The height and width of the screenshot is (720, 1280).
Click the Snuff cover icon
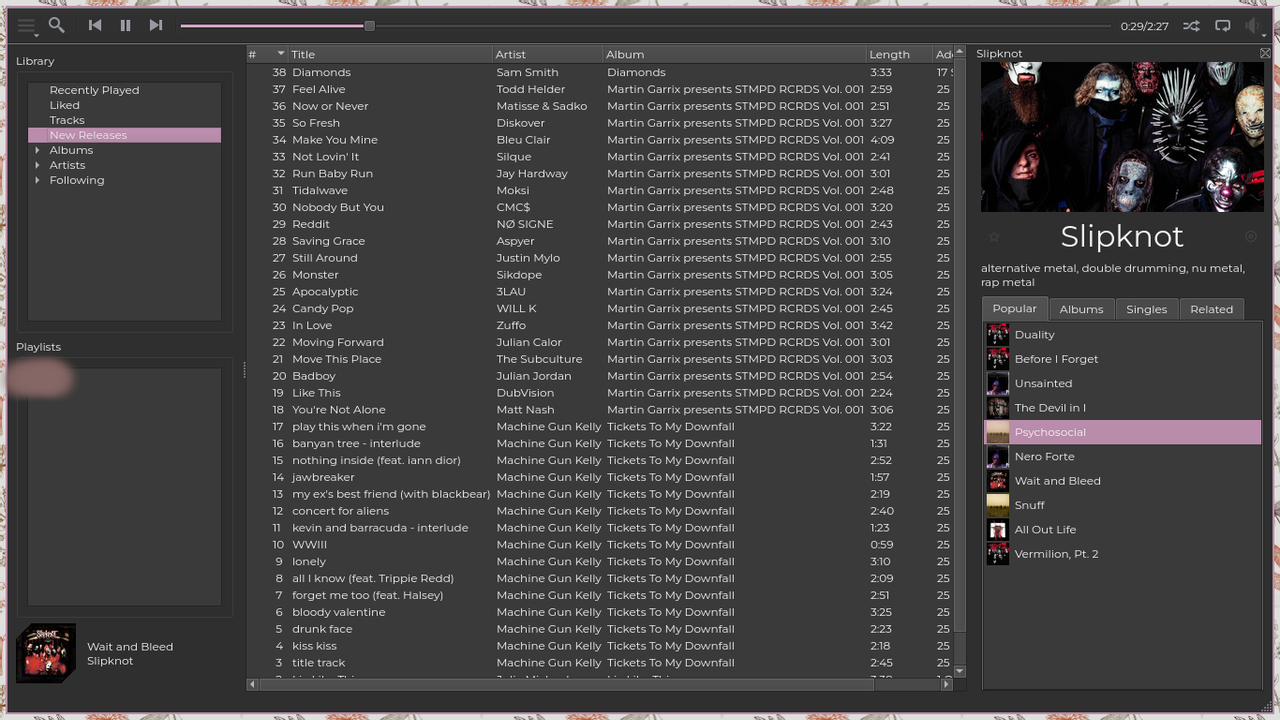click(998, 505)
